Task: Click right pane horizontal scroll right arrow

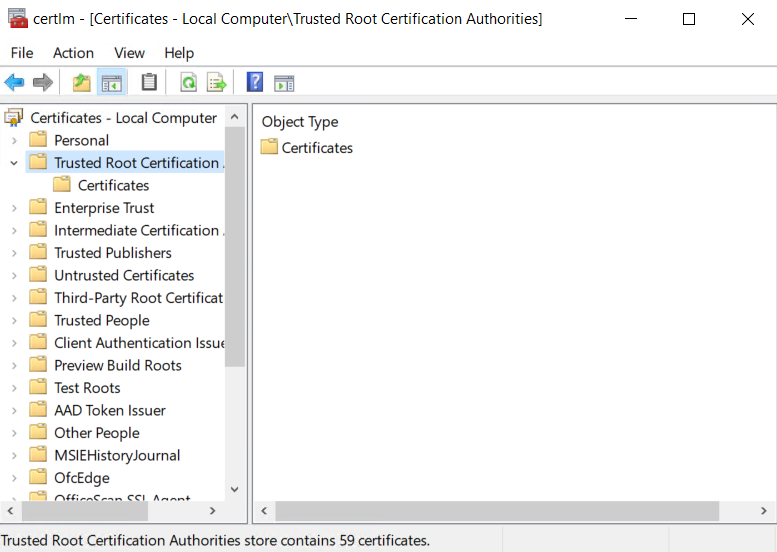Action: click(764, 510)
